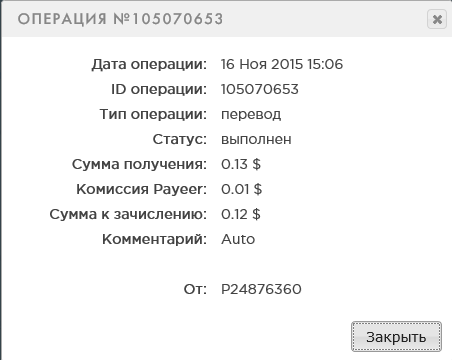The width and height of the screenshot is (452, 360).
Task: Click the Комментарий label
Action: (x=154, y=239)
